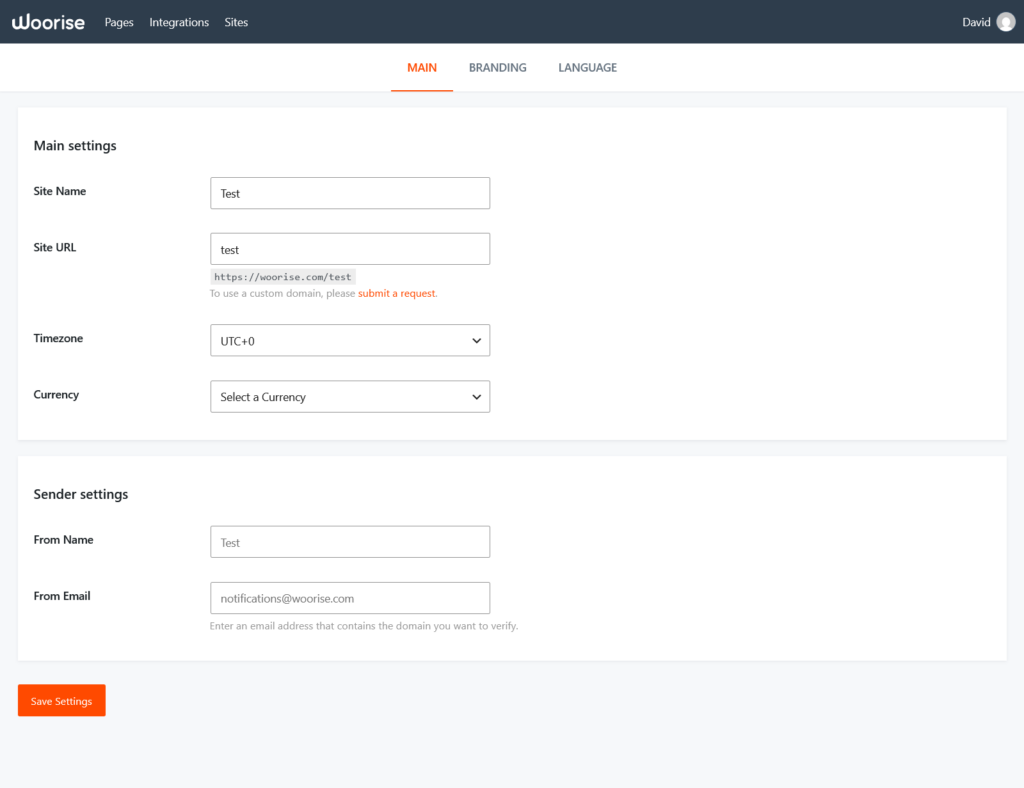
Task: Select the MAIN tab
Action: tap(422, 68)
